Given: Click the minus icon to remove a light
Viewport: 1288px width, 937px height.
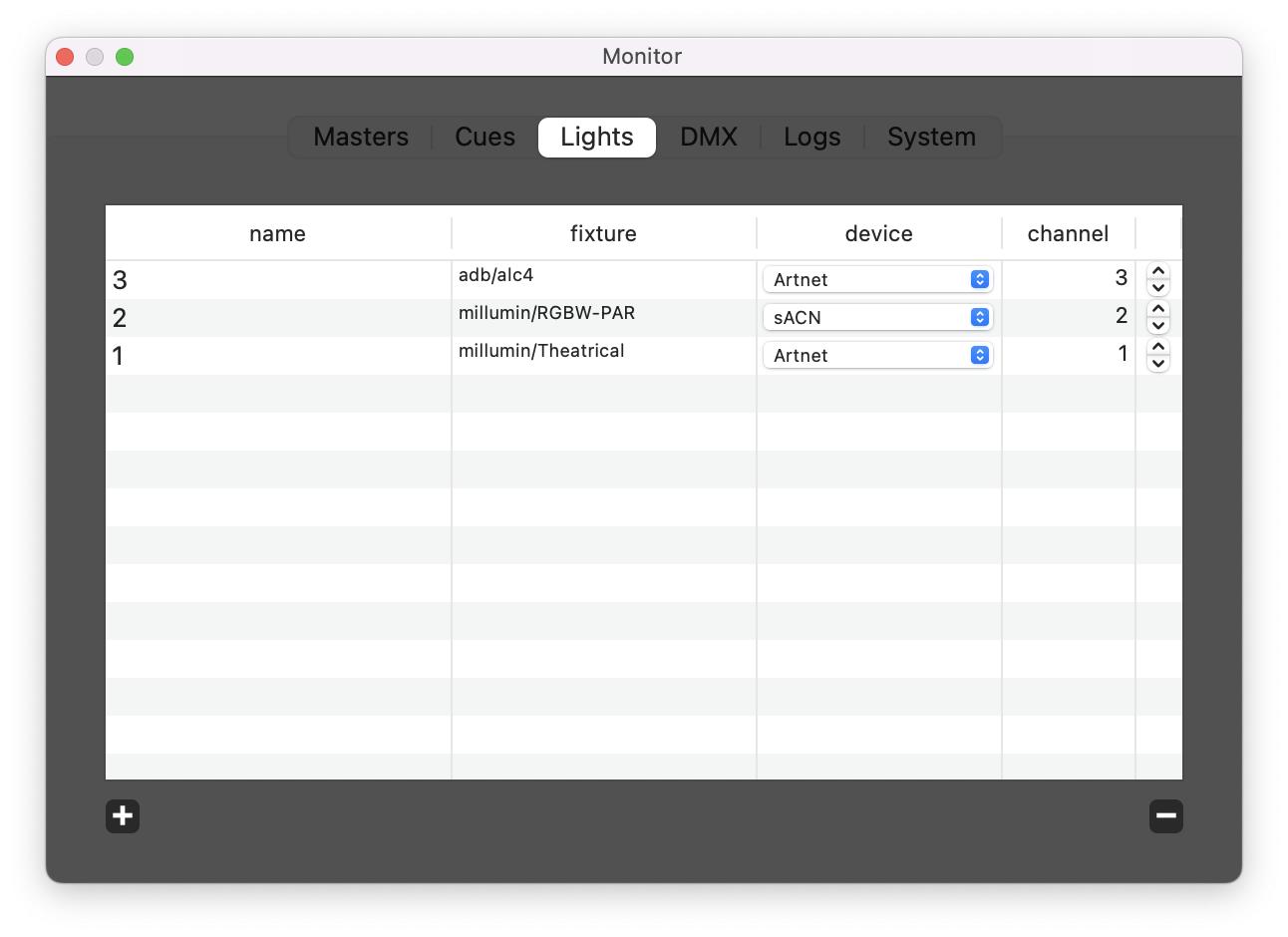Looking at the screenshot, I should (x=1165, y=815).
